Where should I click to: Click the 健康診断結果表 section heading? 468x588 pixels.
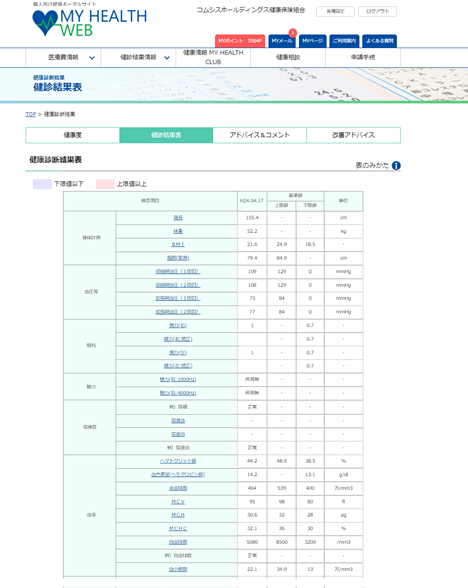point(56,160)
